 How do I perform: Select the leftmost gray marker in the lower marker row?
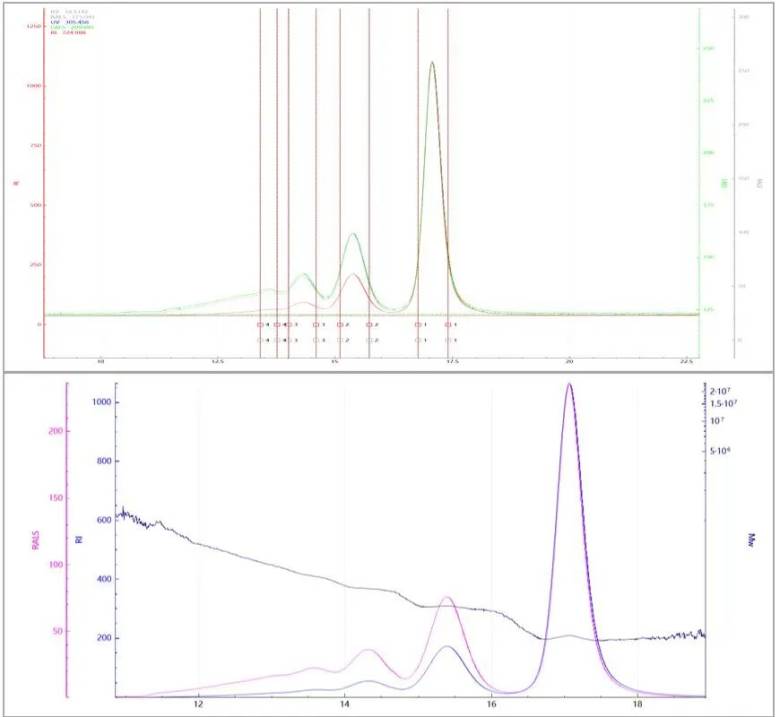pos(260,341)
